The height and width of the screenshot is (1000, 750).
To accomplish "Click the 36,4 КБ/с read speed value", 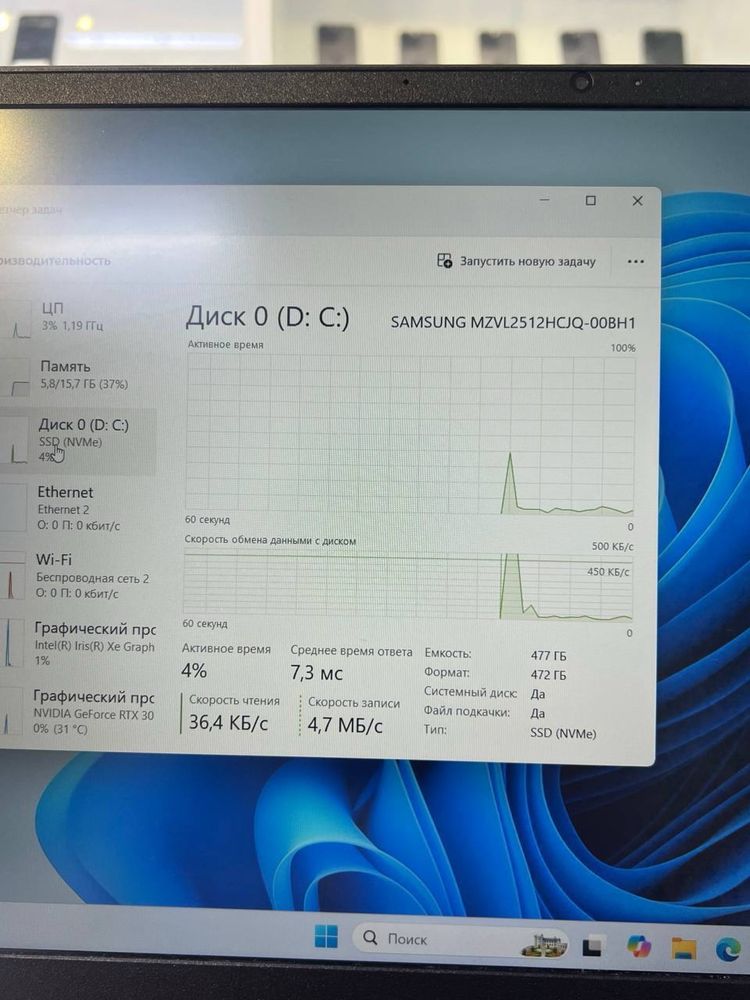I will [x=228, y=723].
